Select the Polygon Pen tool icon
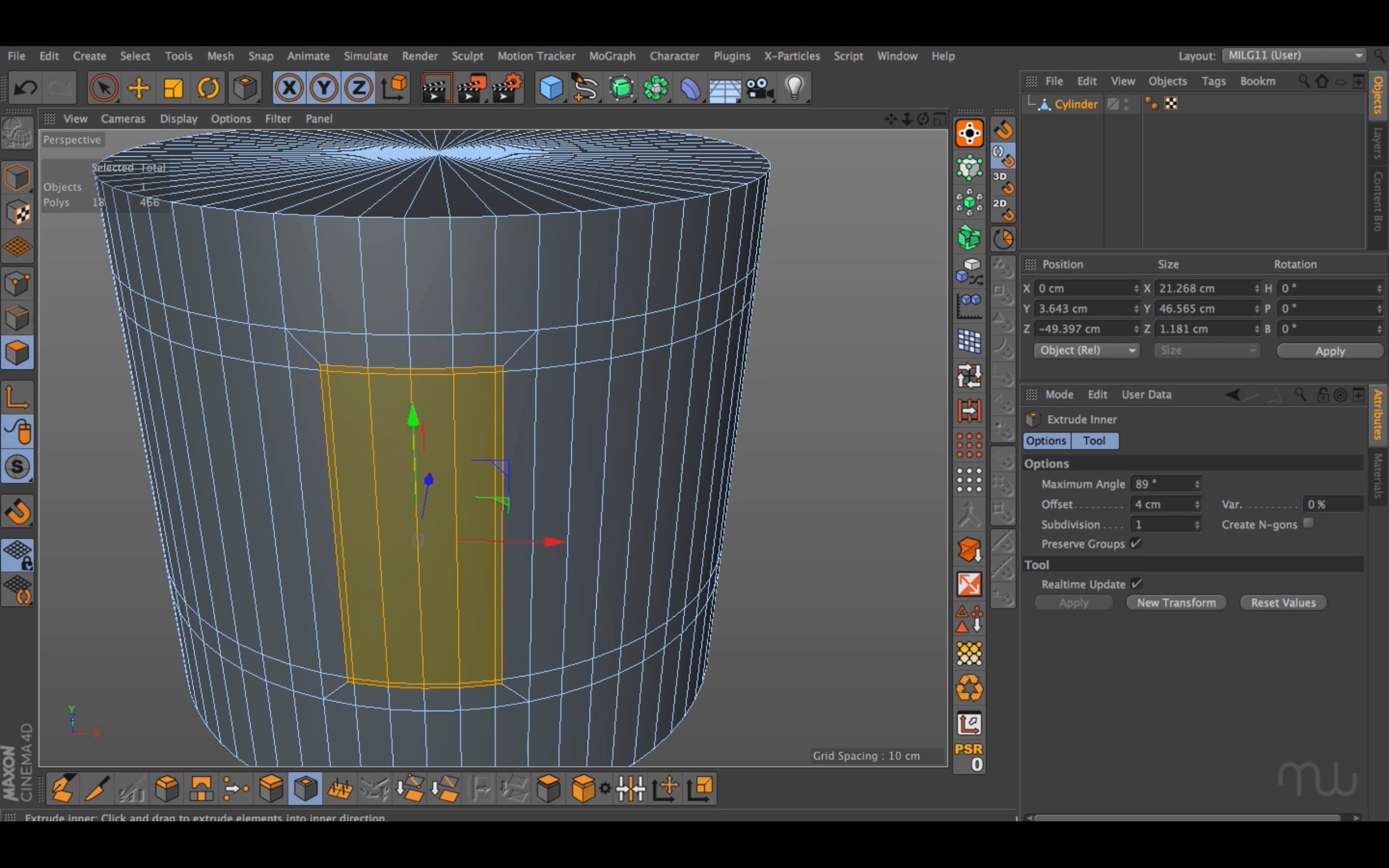Screen dimensions: 1389x868 click(x=62, y=788)
